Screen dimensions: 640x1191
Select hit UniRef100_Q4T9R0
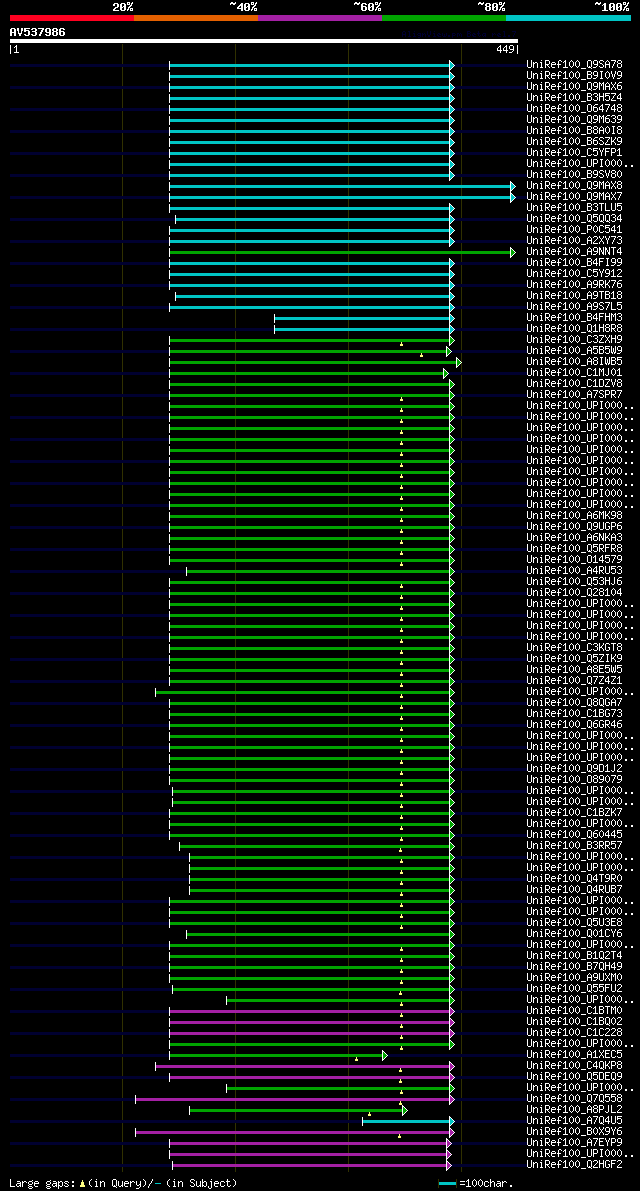pos(574,880)
